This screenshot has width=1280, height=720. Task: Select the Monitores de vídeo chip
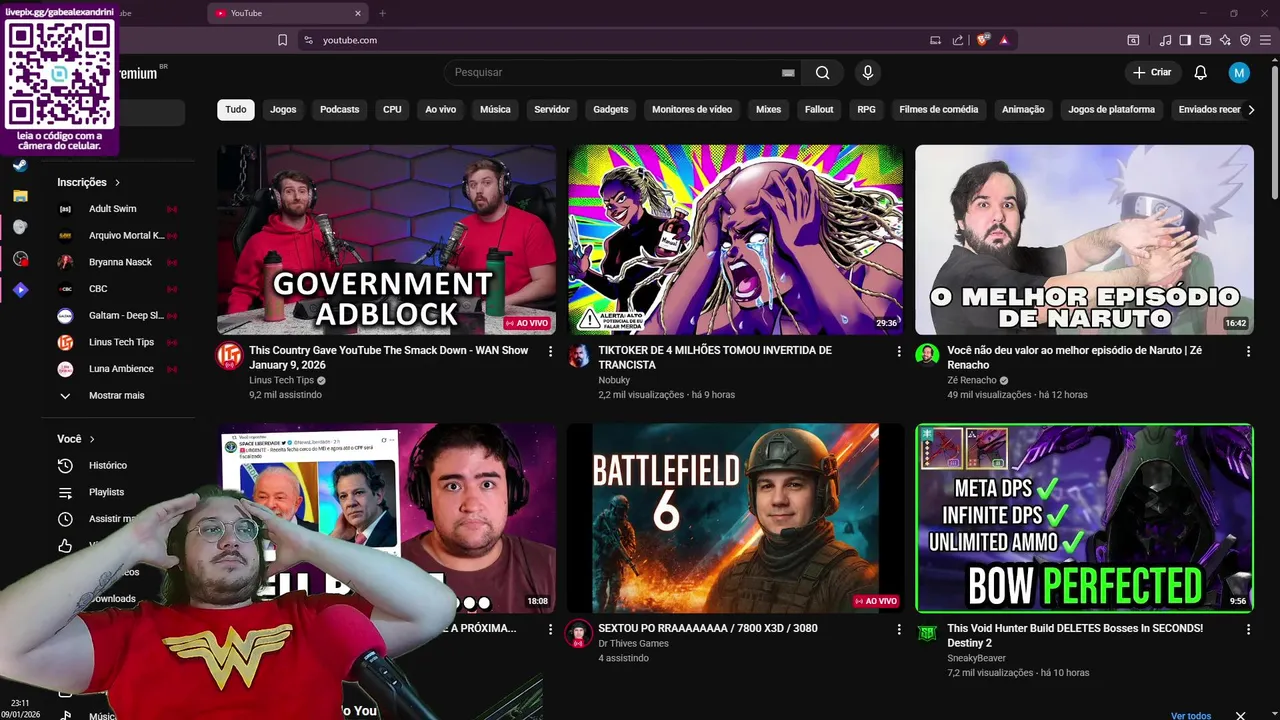[x=692, y=109]
